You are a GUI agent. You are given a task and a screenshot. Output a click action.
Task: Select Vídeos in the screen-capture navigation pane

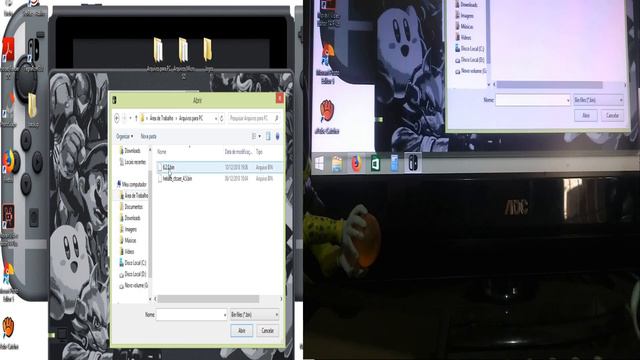click(127, 252)
